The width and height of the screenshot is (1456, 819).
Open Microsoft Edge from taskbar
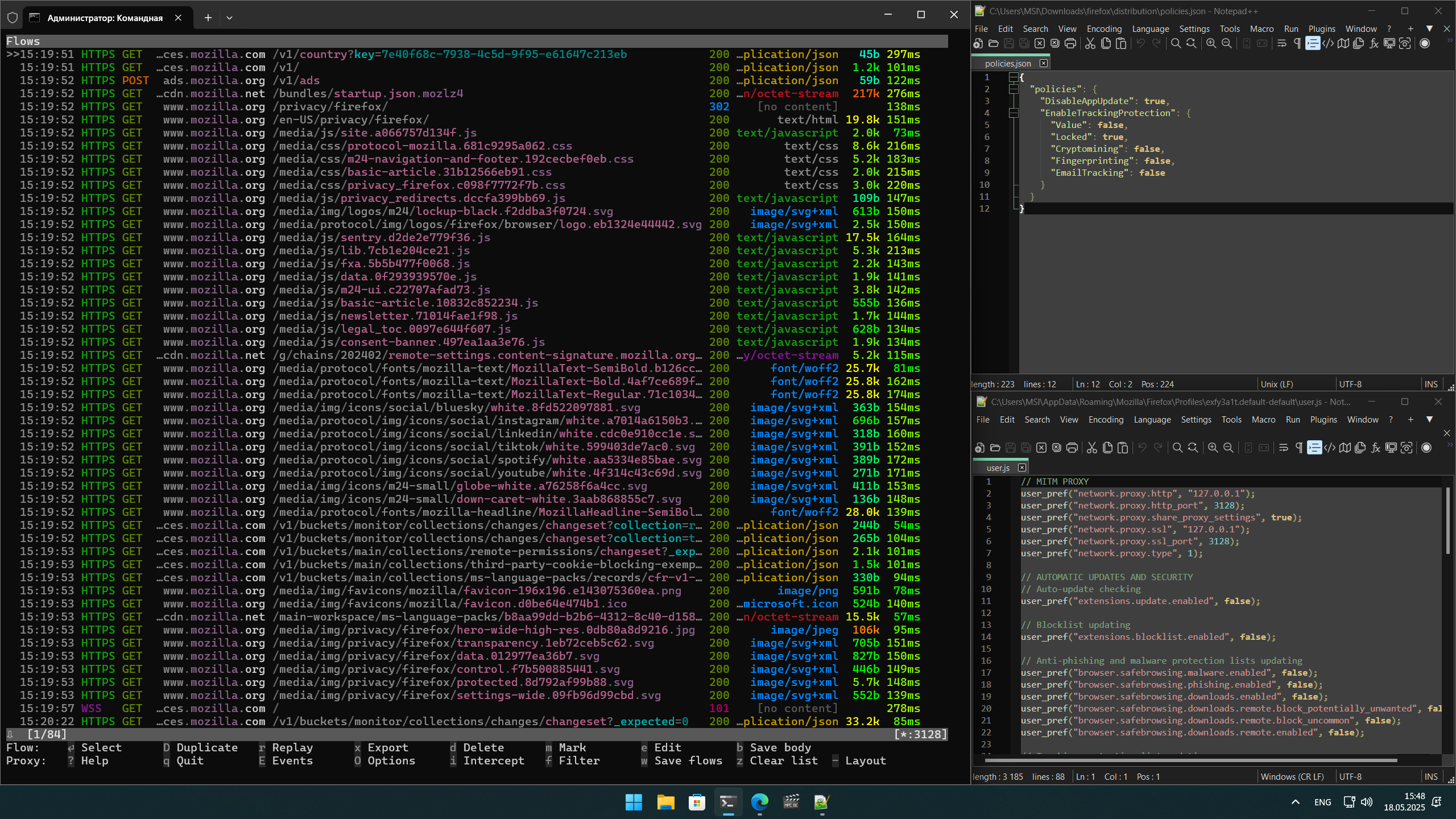coord(759,802)
